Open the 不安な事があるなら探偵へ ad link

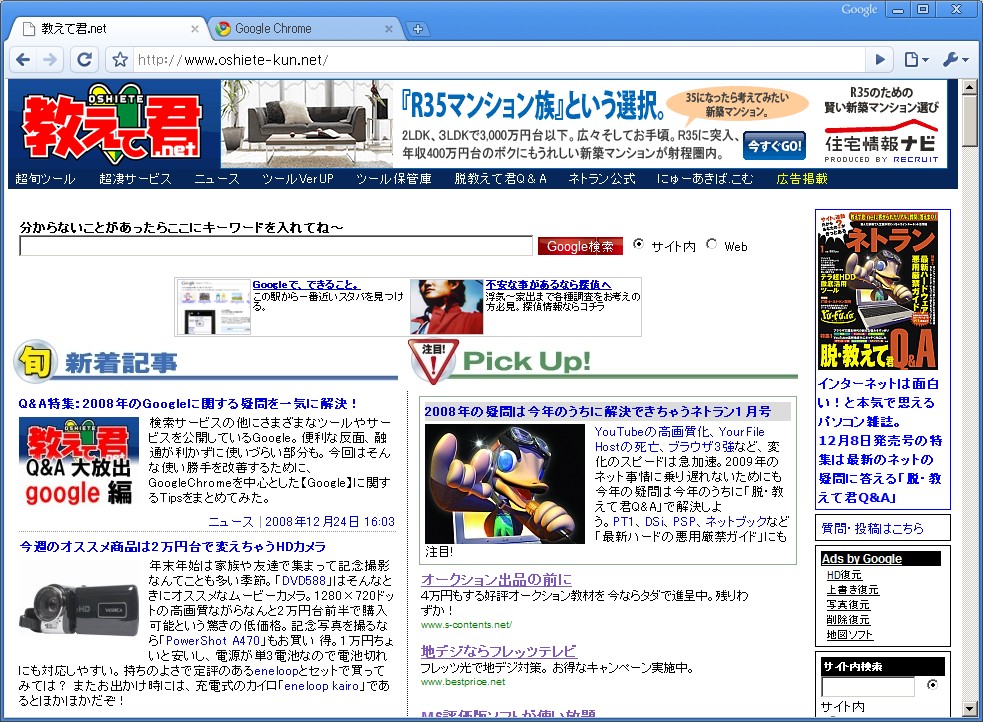pyautogui.click(x=548, y=285)
